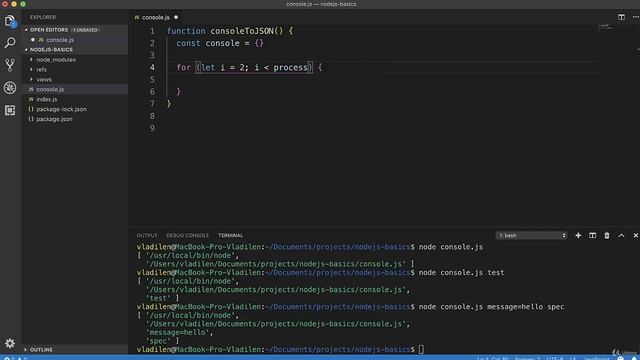Click the braces icon of package-lock.json
Viewport: 640px width, 360px height.
31,109
